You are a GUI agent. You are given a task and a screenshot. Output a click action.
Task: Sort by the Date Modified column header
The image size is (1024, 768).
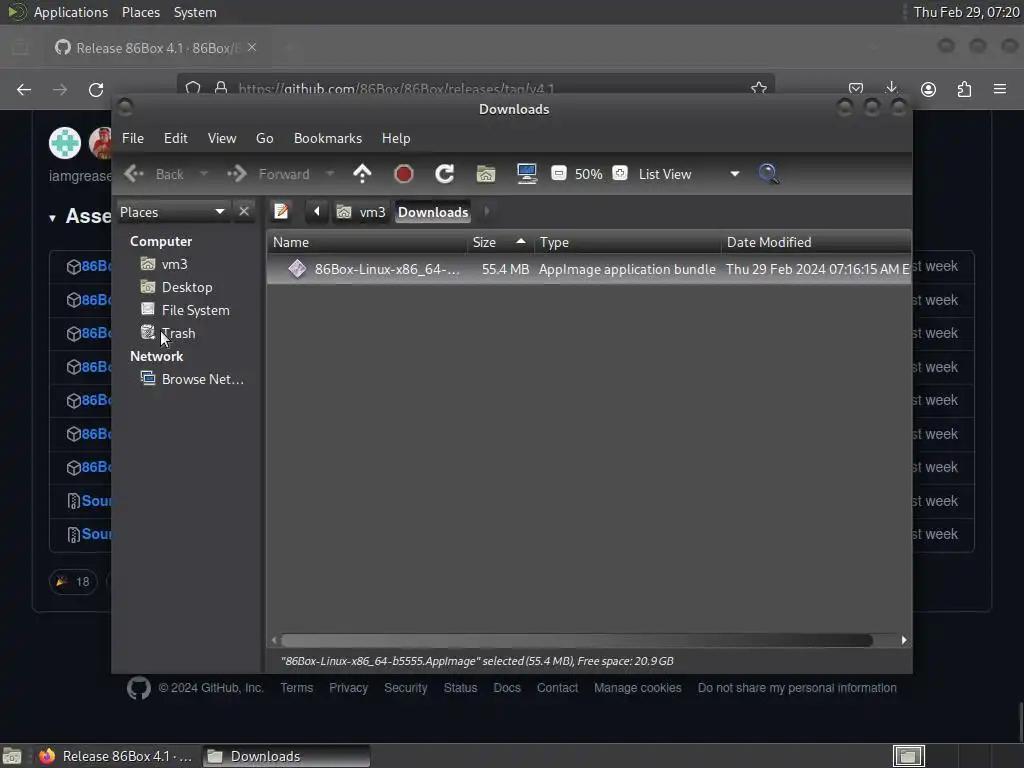[x=816, y=242]
